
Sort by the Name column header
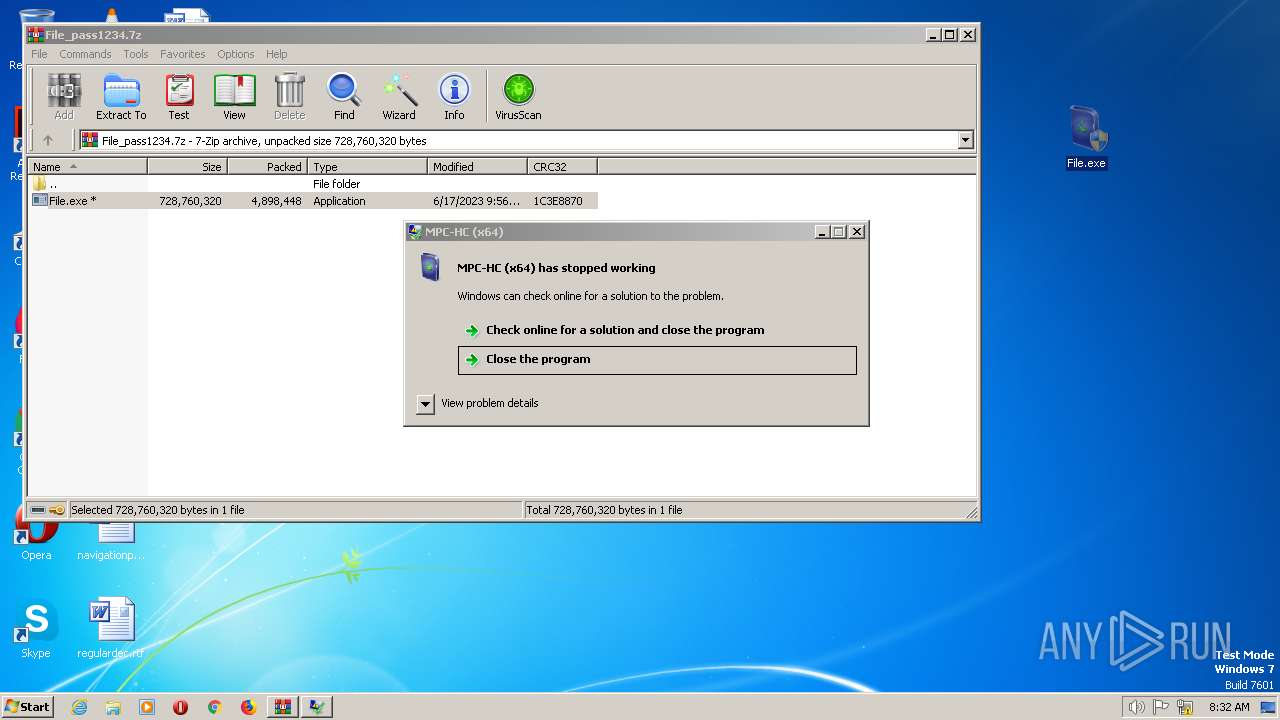[88, 167]
